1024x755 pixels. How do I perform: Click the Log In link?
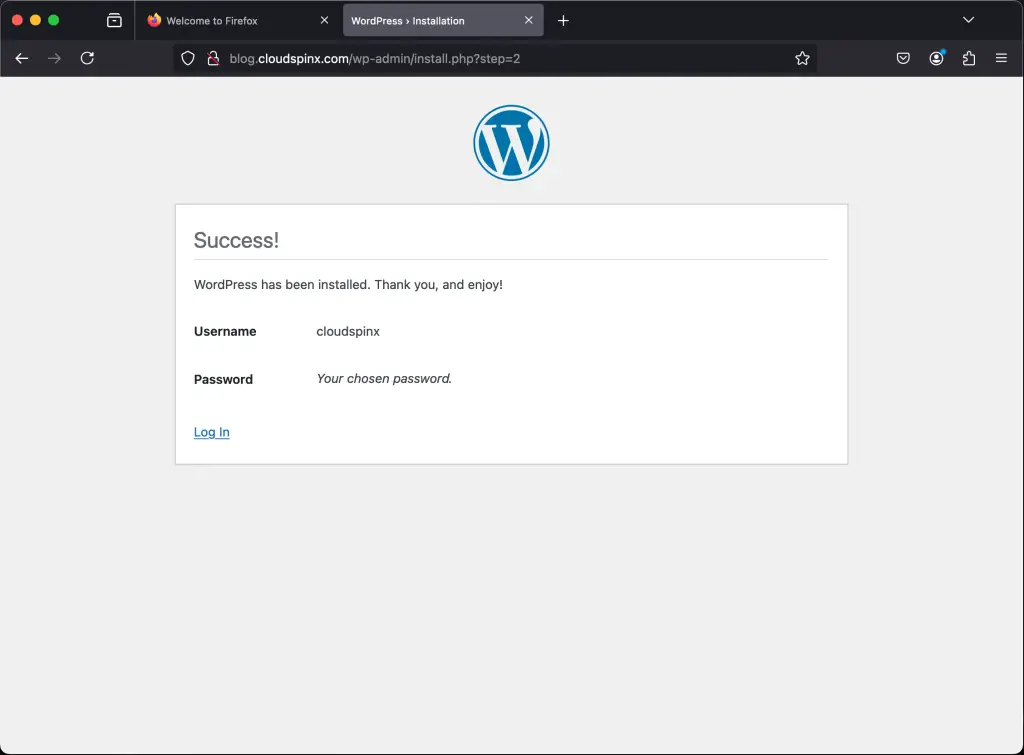point(211,432)
